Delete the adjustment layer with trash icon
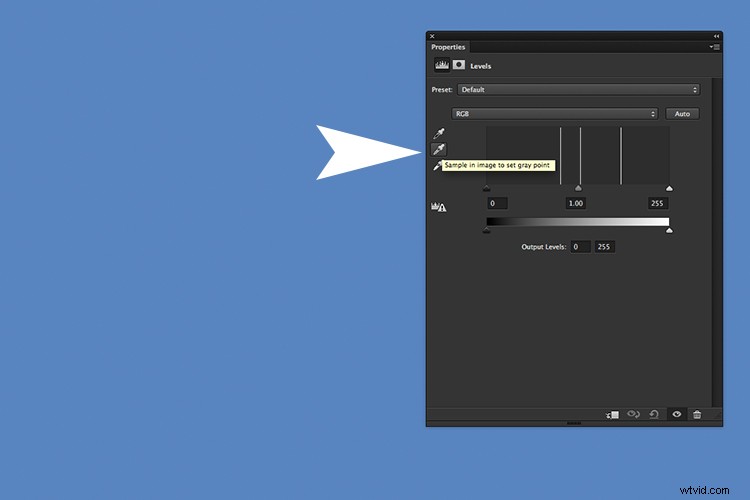Image resolution: width=750 pixels, height=500 pixels. coord(697,414)
